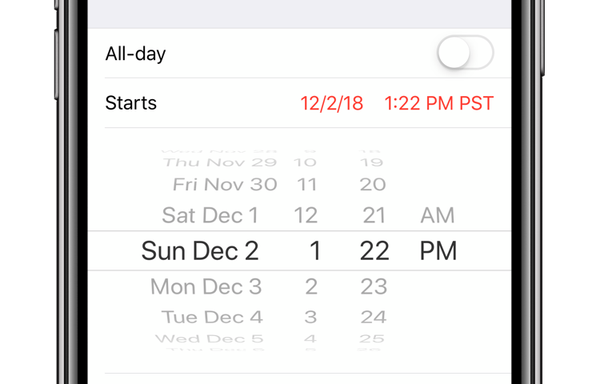The height and width of the screenshot is (384, 600).
Task: Select Wed Dec 5 in date wheel
Action: click(209, 338)
